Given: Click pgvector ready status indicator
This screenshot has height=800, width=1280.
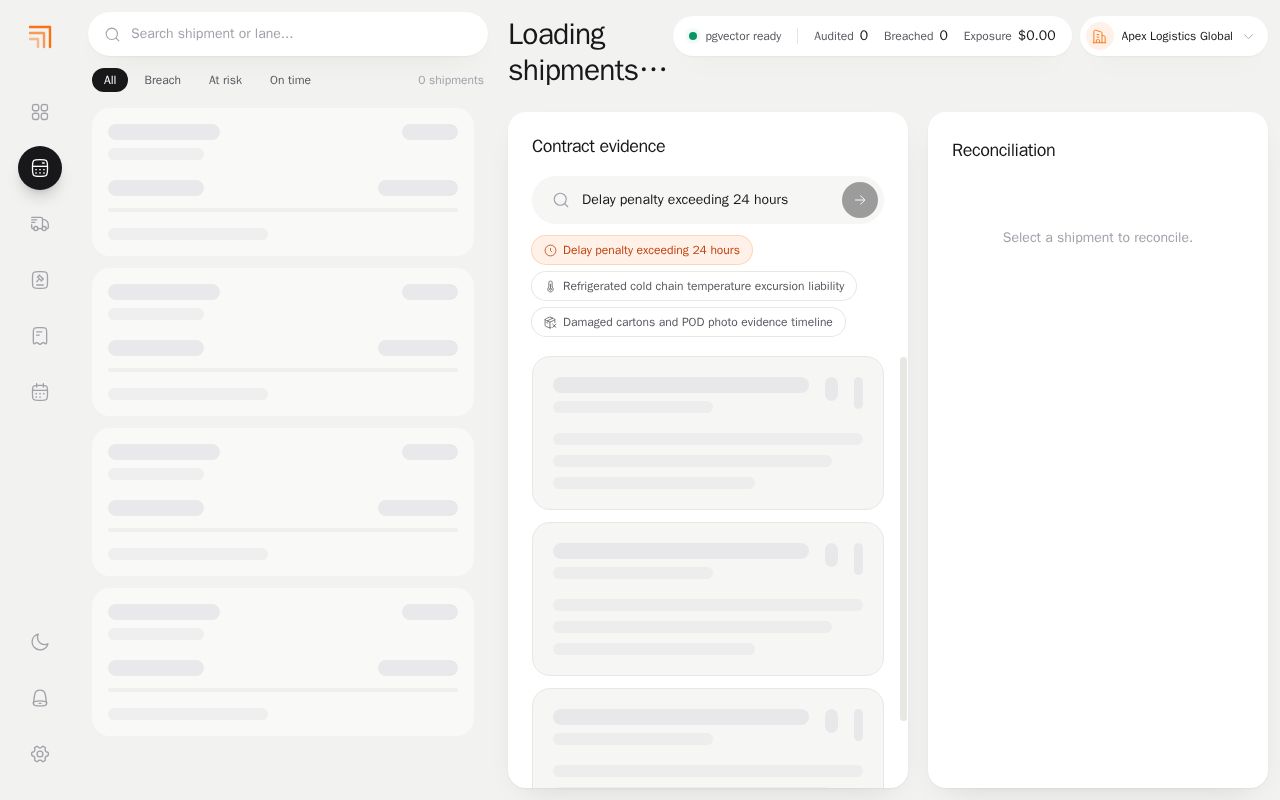Looking at the screenshot, I should point(735,36).
